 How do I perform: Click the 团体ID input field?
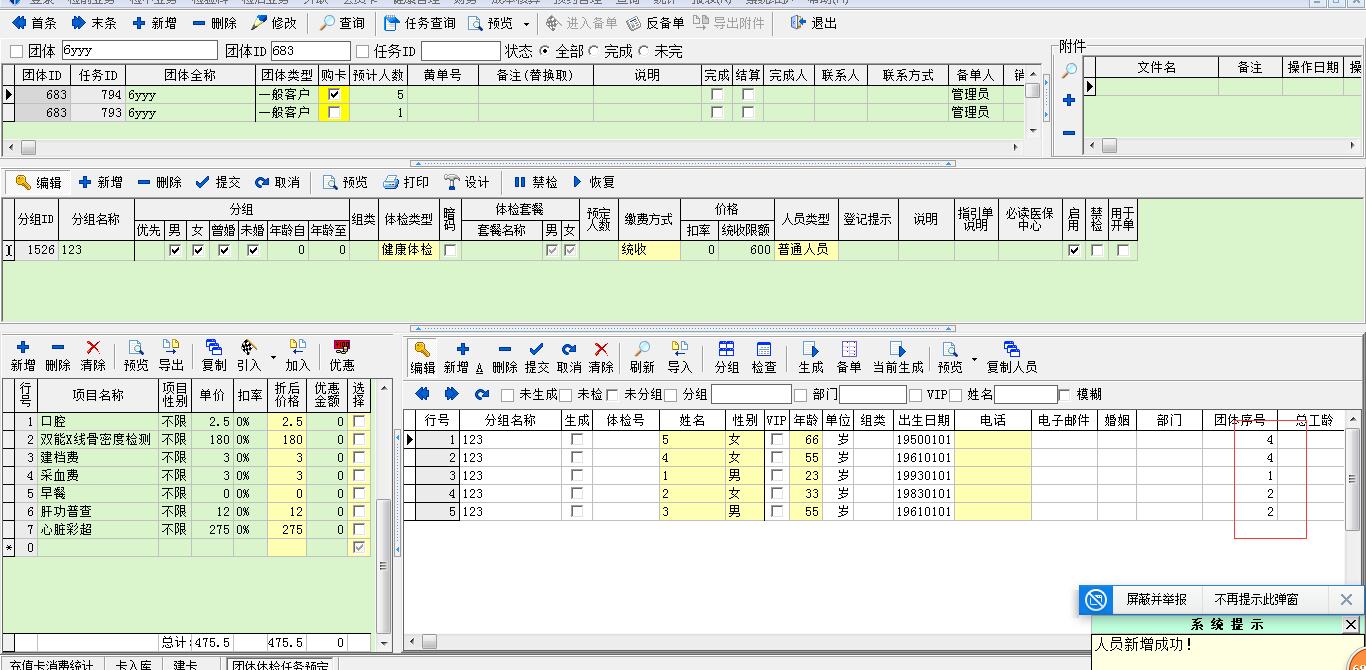(x=310, y=51)
